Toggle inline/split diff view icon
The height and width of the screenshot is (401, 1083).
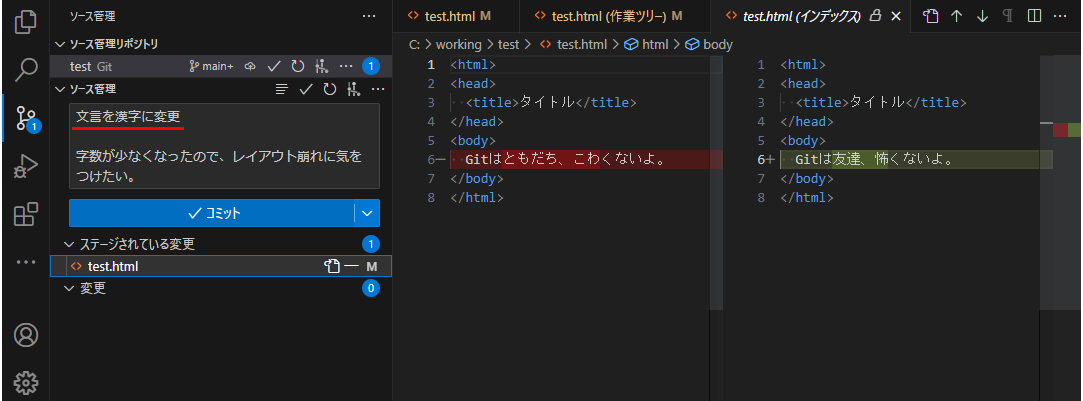(1034, 16)
